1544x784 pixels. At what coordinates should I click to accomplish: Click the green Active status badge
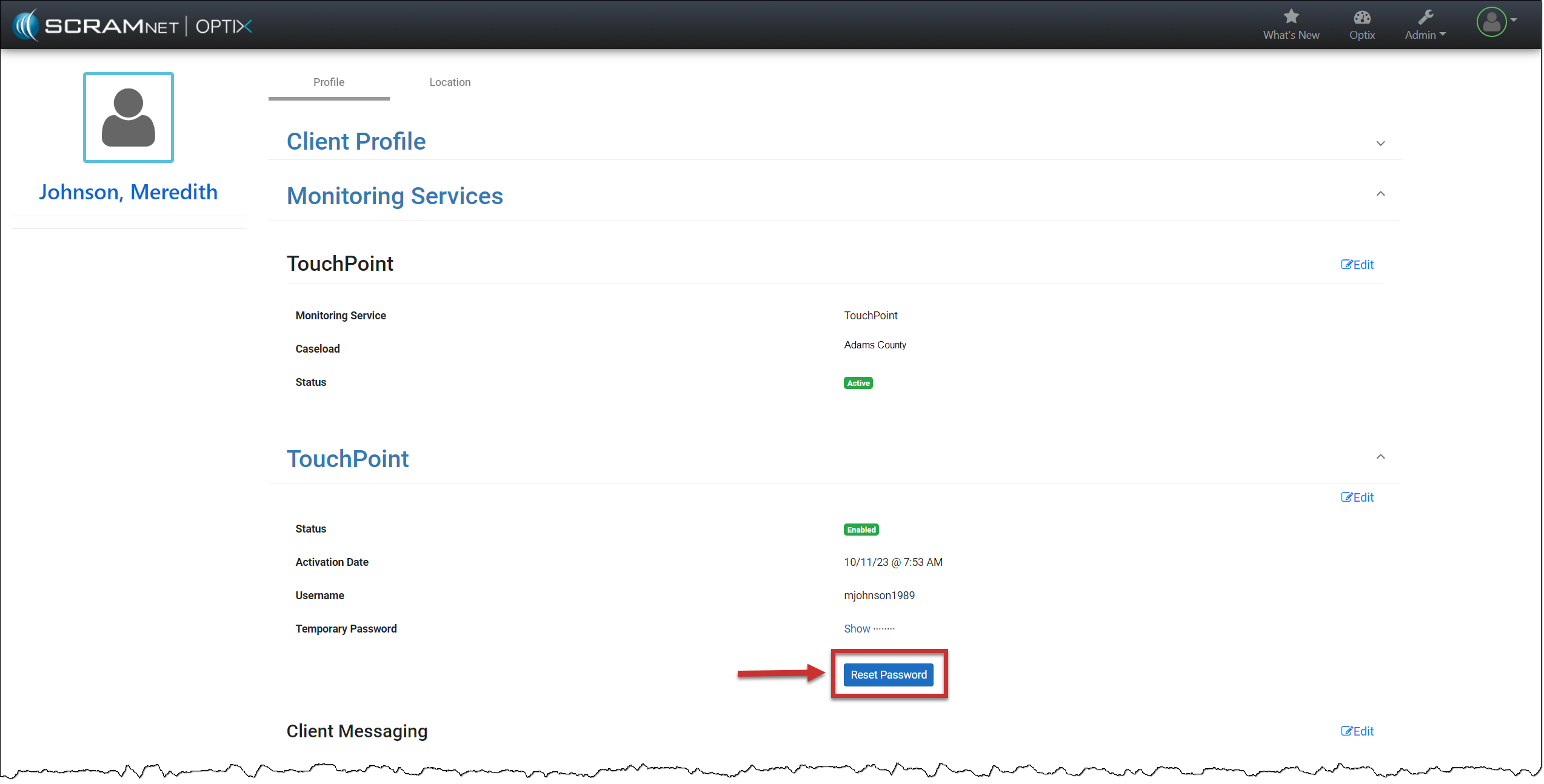click(858, 383)
